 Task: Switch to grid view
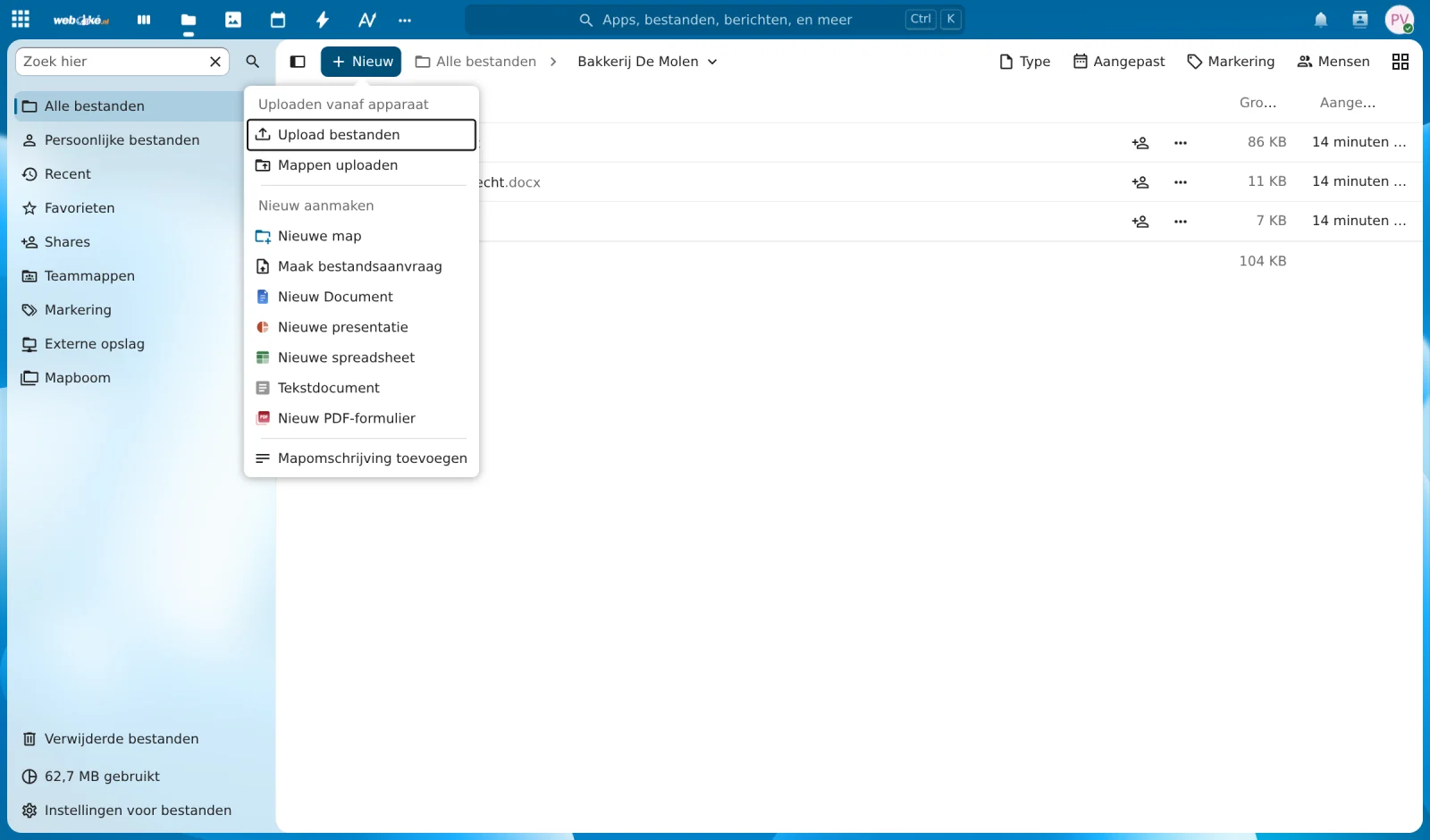1401,62
